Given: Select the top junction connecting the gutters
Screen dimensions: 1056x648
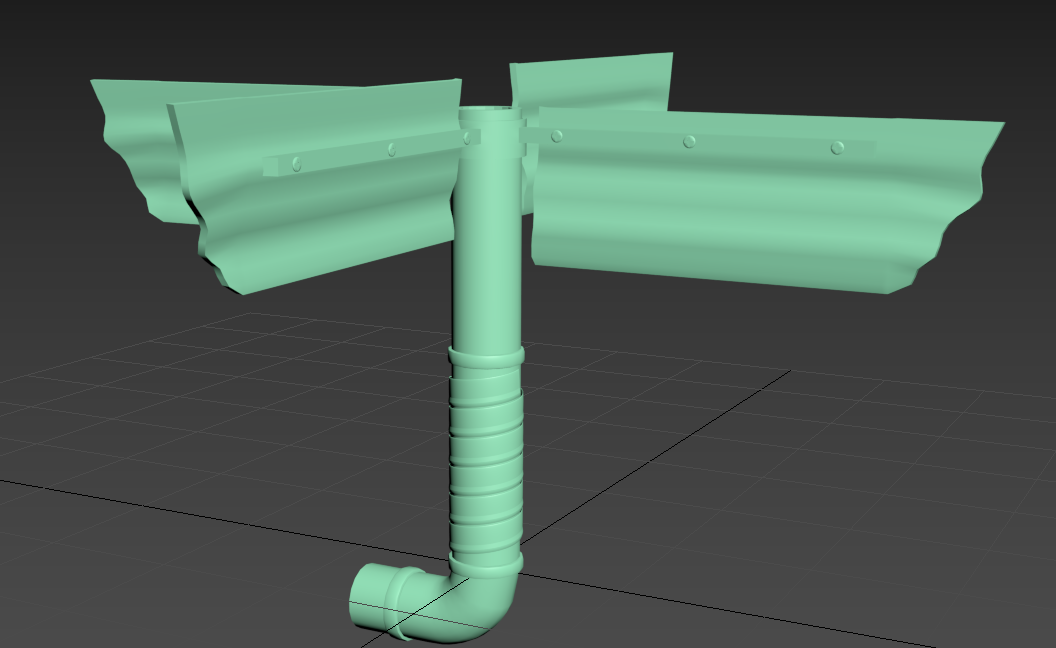Looking at the screenshot, I should click(492, 120).
